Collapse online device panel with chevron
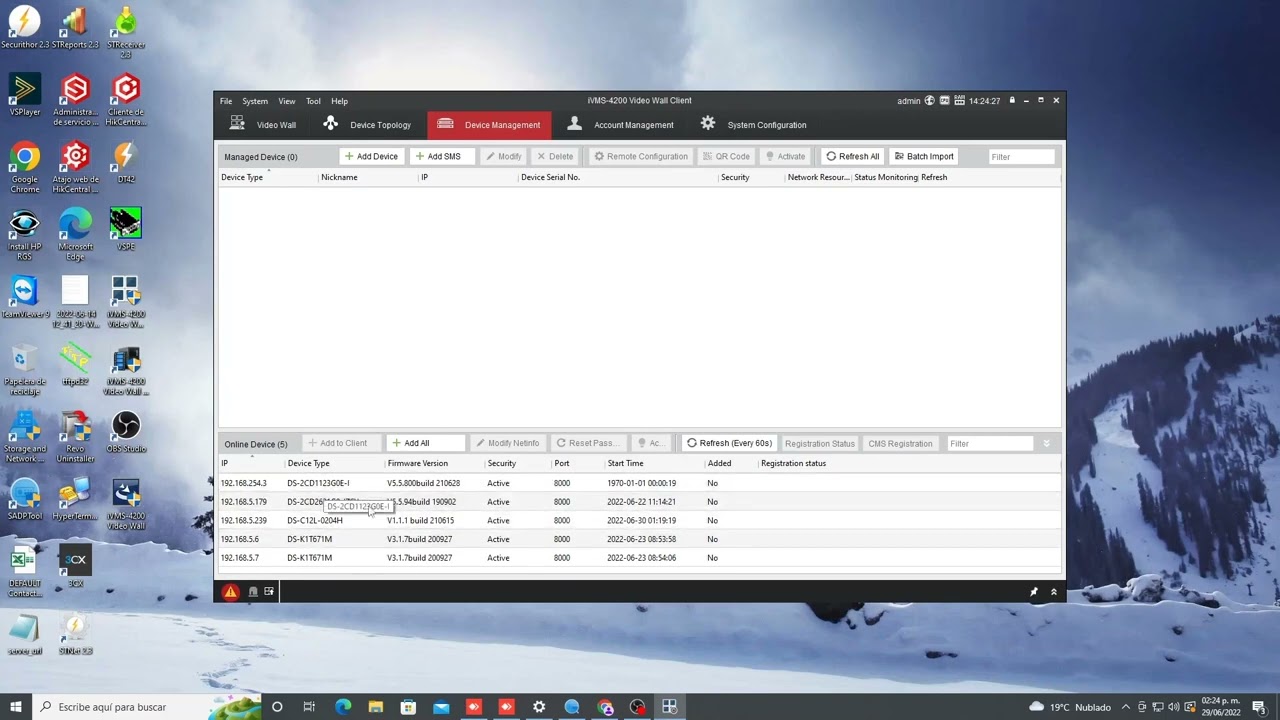This screenshot has height=720, width=1280. 1047,443
